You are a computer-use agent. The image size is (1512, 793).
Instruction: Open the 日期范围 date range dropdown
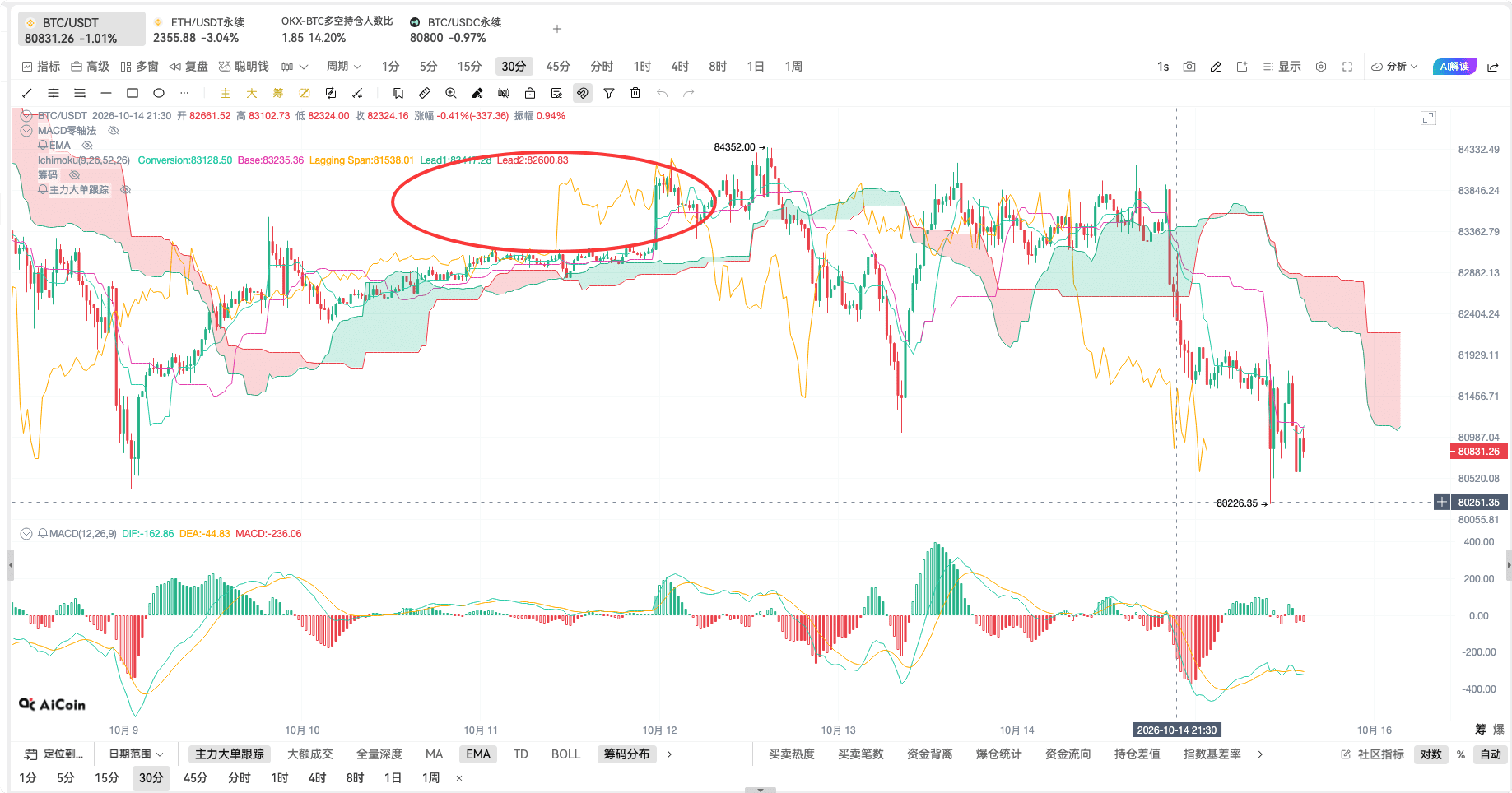click(x=136, y=754)
